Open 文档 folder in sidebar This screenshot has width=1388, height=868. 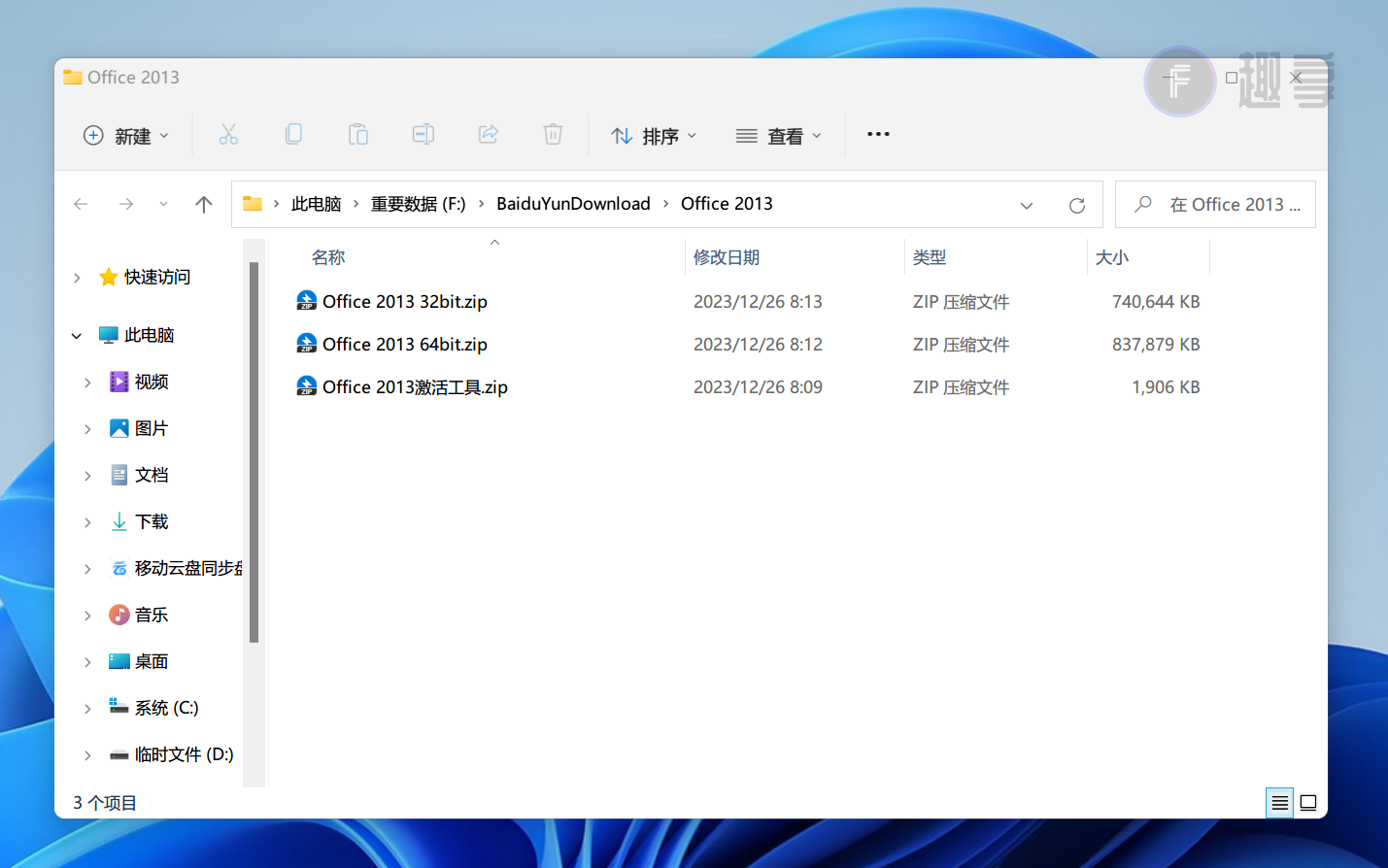(139, 476)
